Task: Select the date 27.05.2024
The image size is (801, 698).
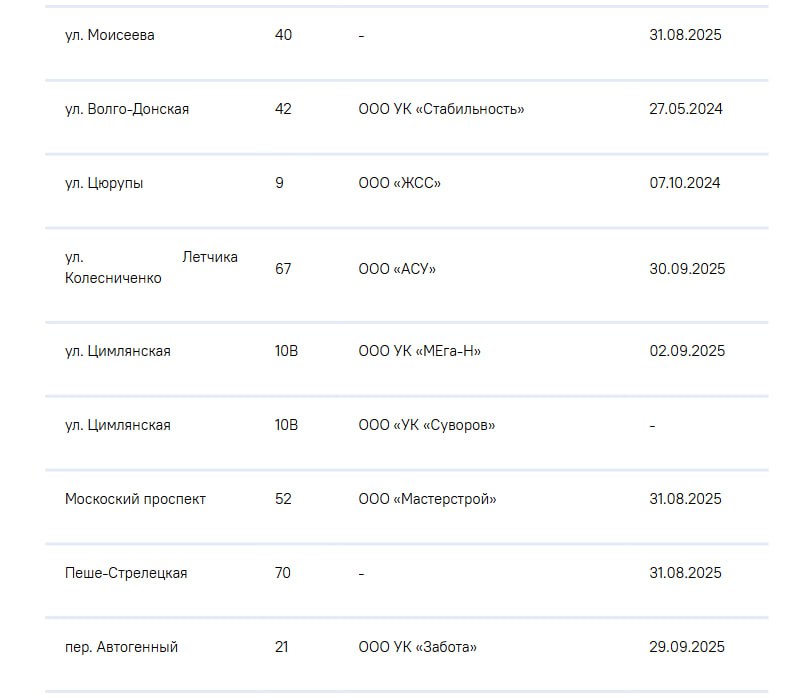Action: (685, 109)
